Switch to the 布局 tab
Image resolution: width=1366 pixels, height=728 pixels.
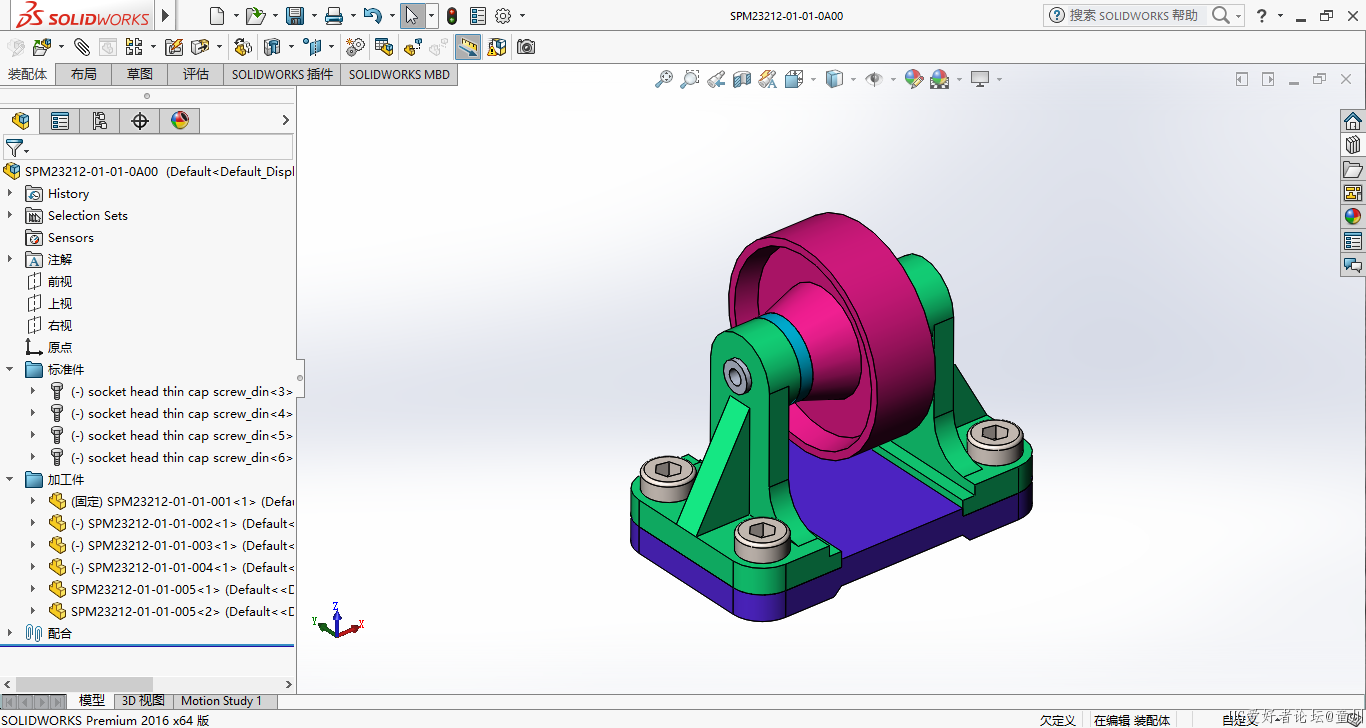84,74
